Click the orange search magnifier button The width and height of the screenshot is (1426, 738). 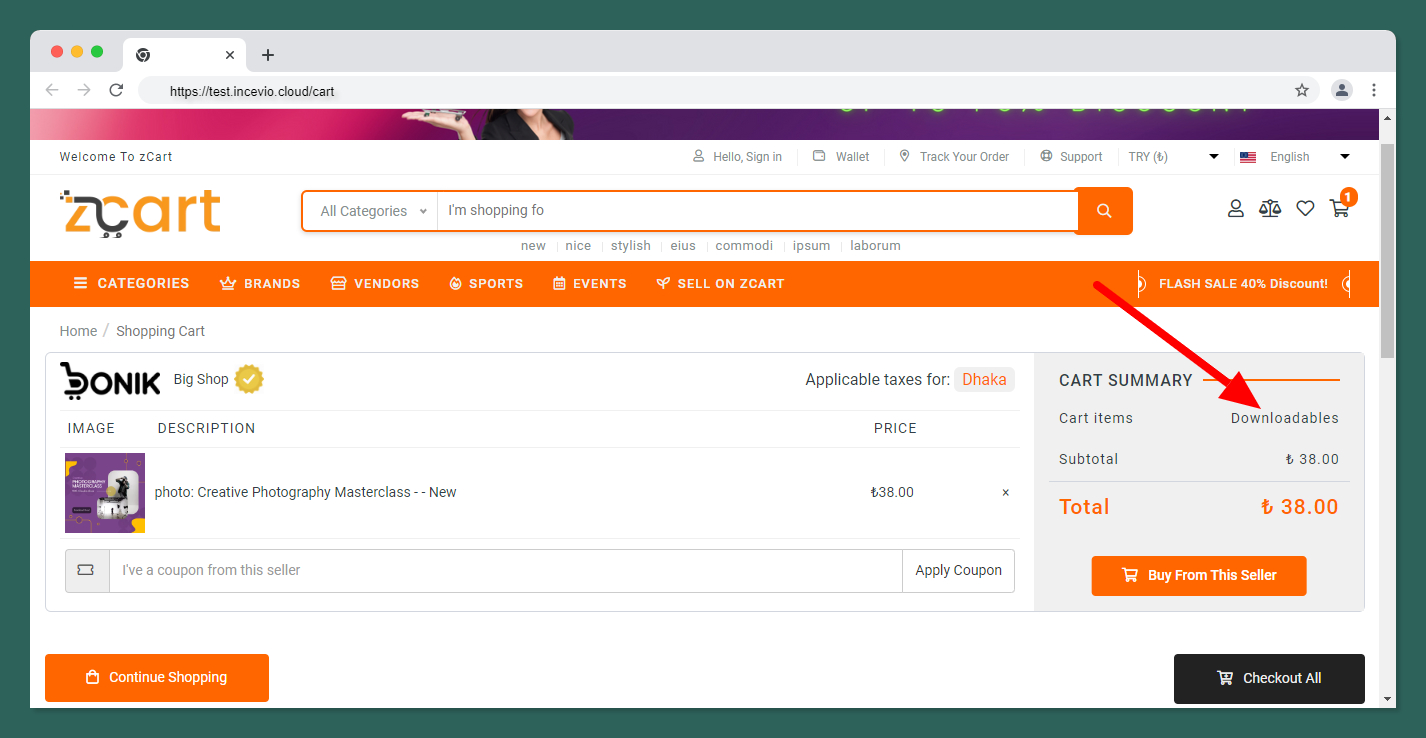tap(1104, 211)
